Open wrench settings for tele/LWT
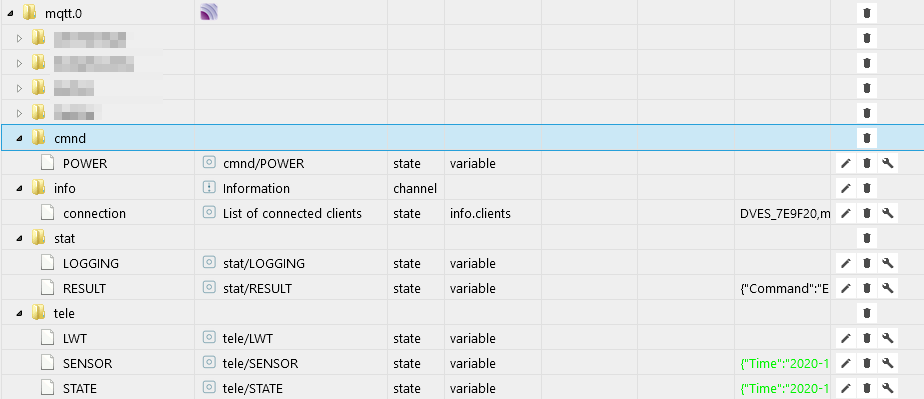The width and height of the screenshot is (924, 399). 887,338
